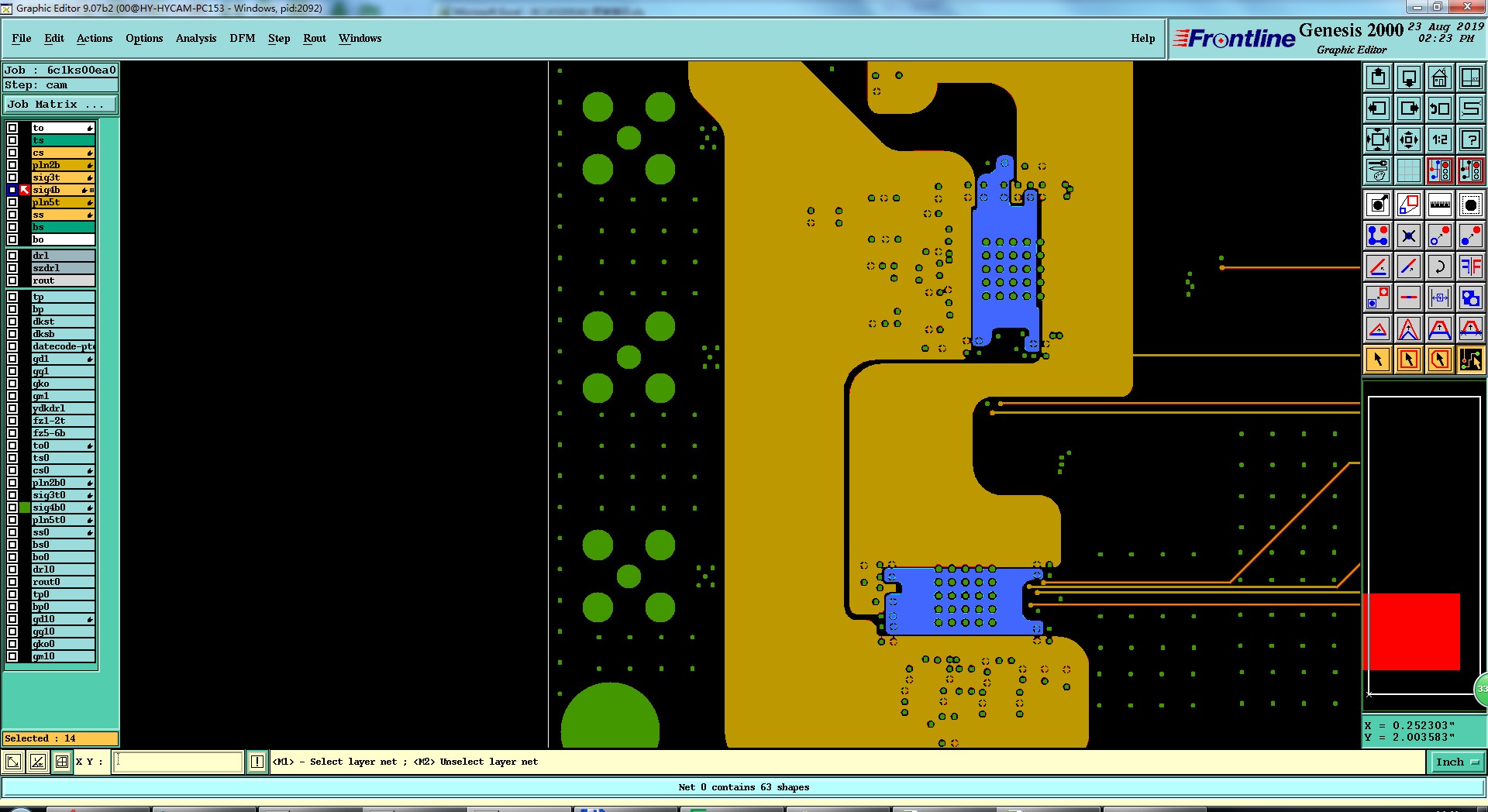Select the ts layer row
This screenshot has width=1488, height=812.
click(63, 140)
